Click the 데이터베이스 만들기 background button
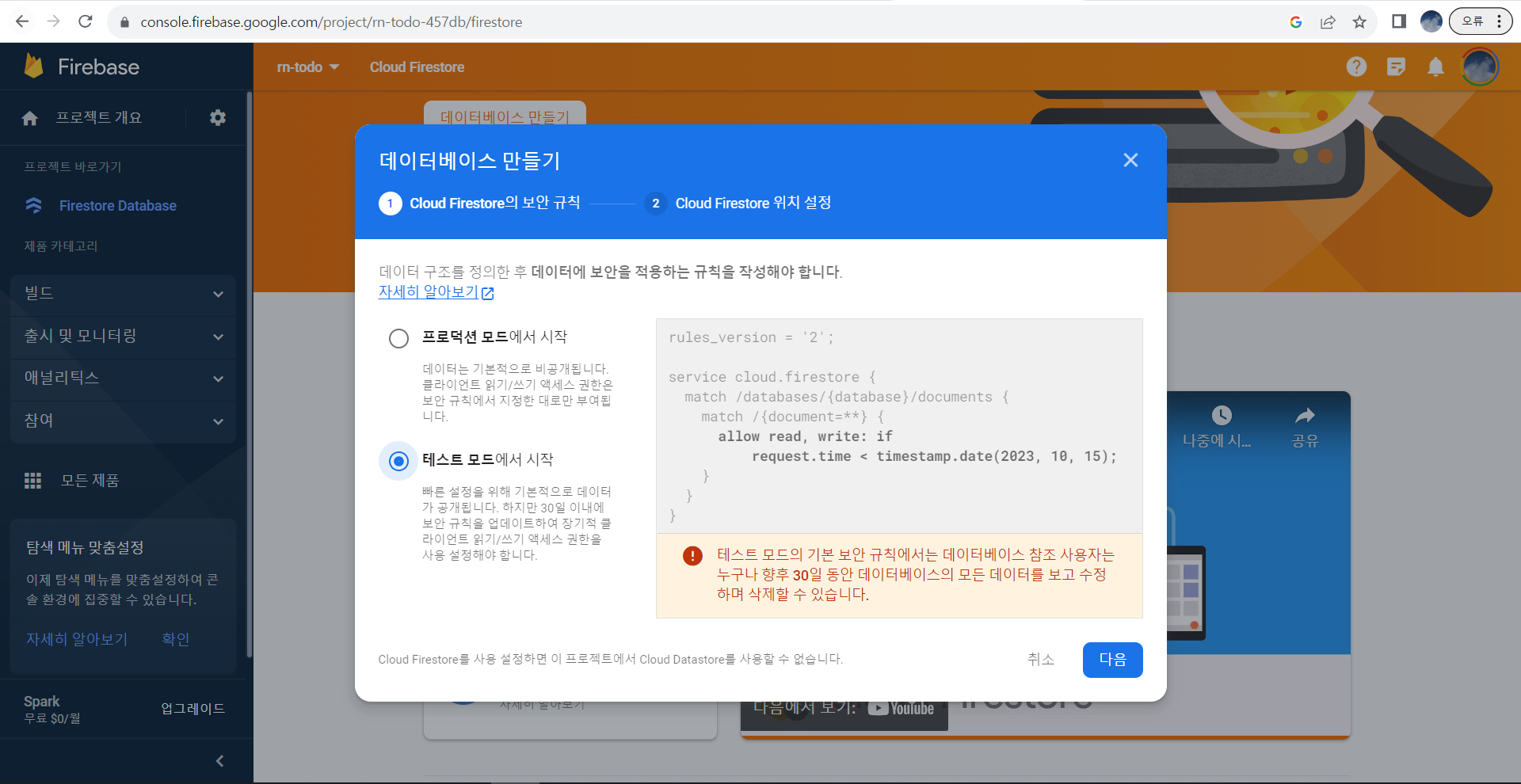 click(505, 113)
